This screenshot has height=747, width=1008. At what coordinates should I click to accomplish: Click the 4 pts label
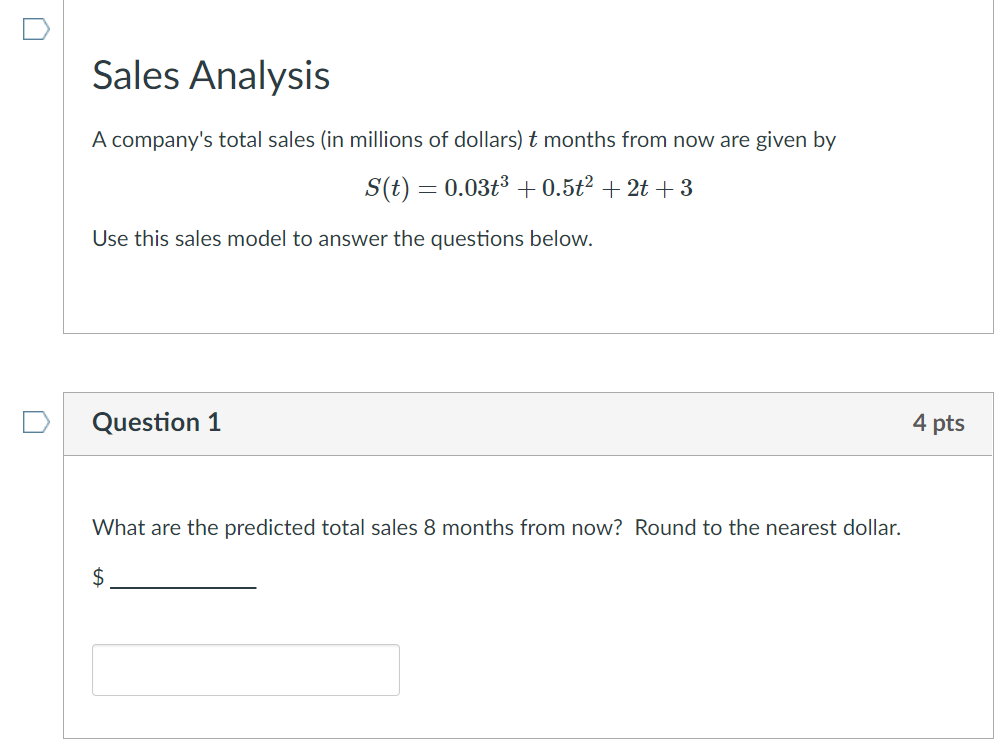point(939,423)
